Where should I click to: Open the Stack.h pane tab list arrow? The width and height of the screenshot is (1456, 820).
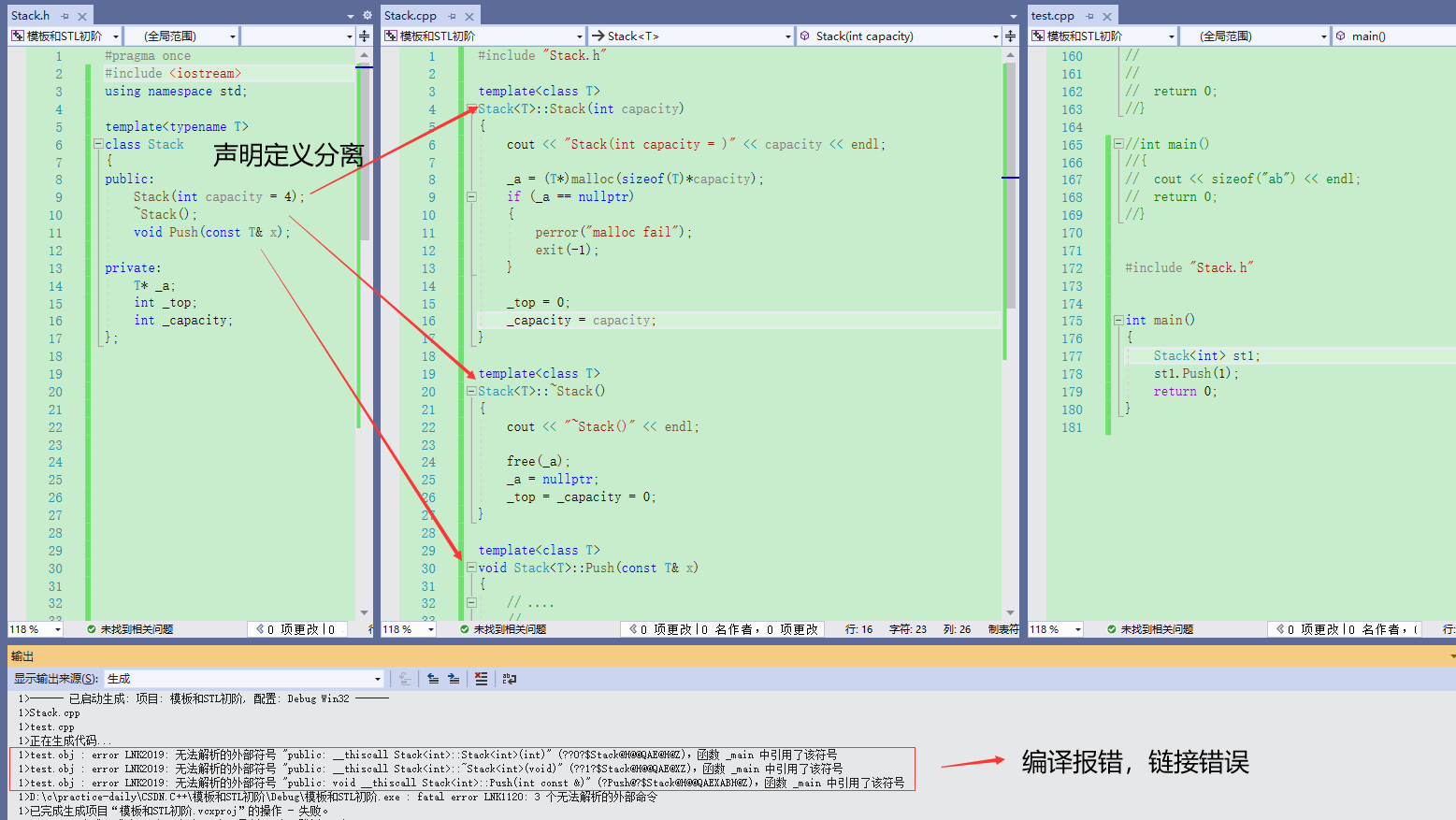[x=351, y=16]
